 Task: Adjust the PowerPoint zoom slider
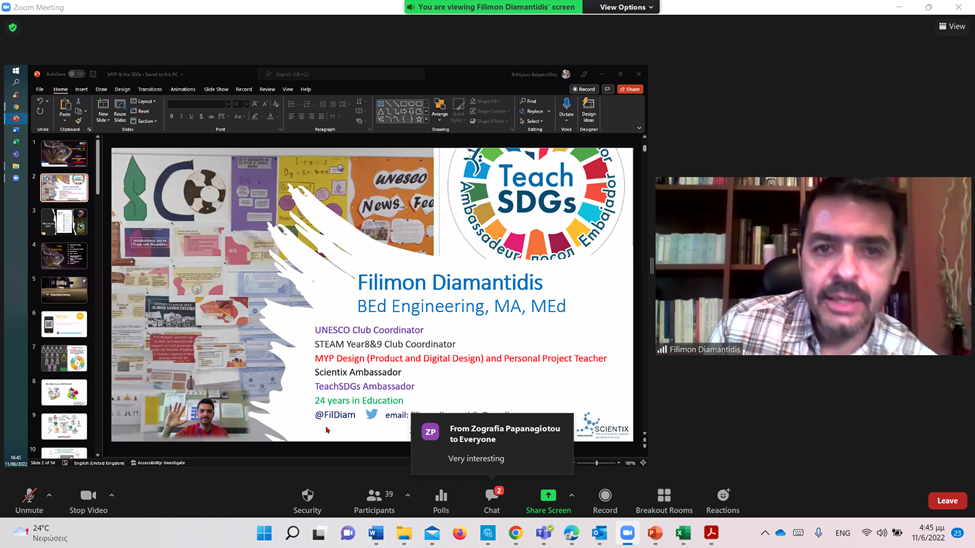point(596,463)
